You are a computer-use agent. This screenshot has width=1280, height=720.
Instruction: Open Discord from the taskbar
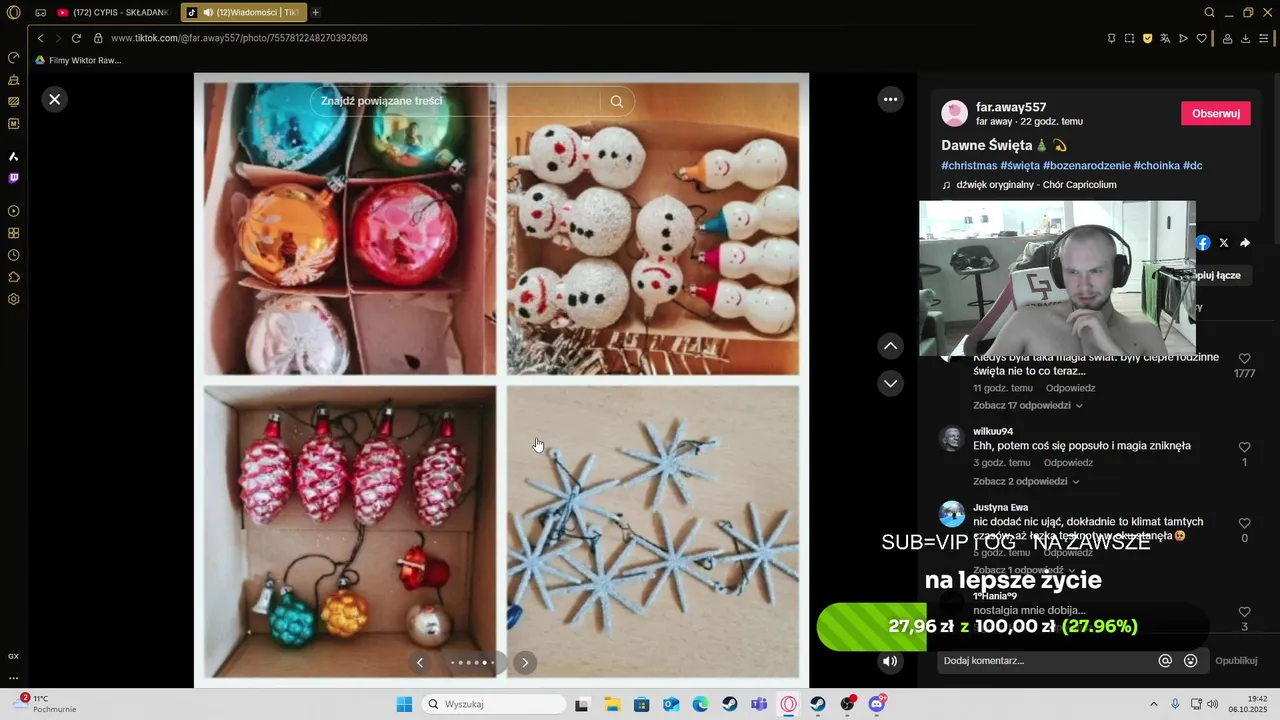point(877,704)
